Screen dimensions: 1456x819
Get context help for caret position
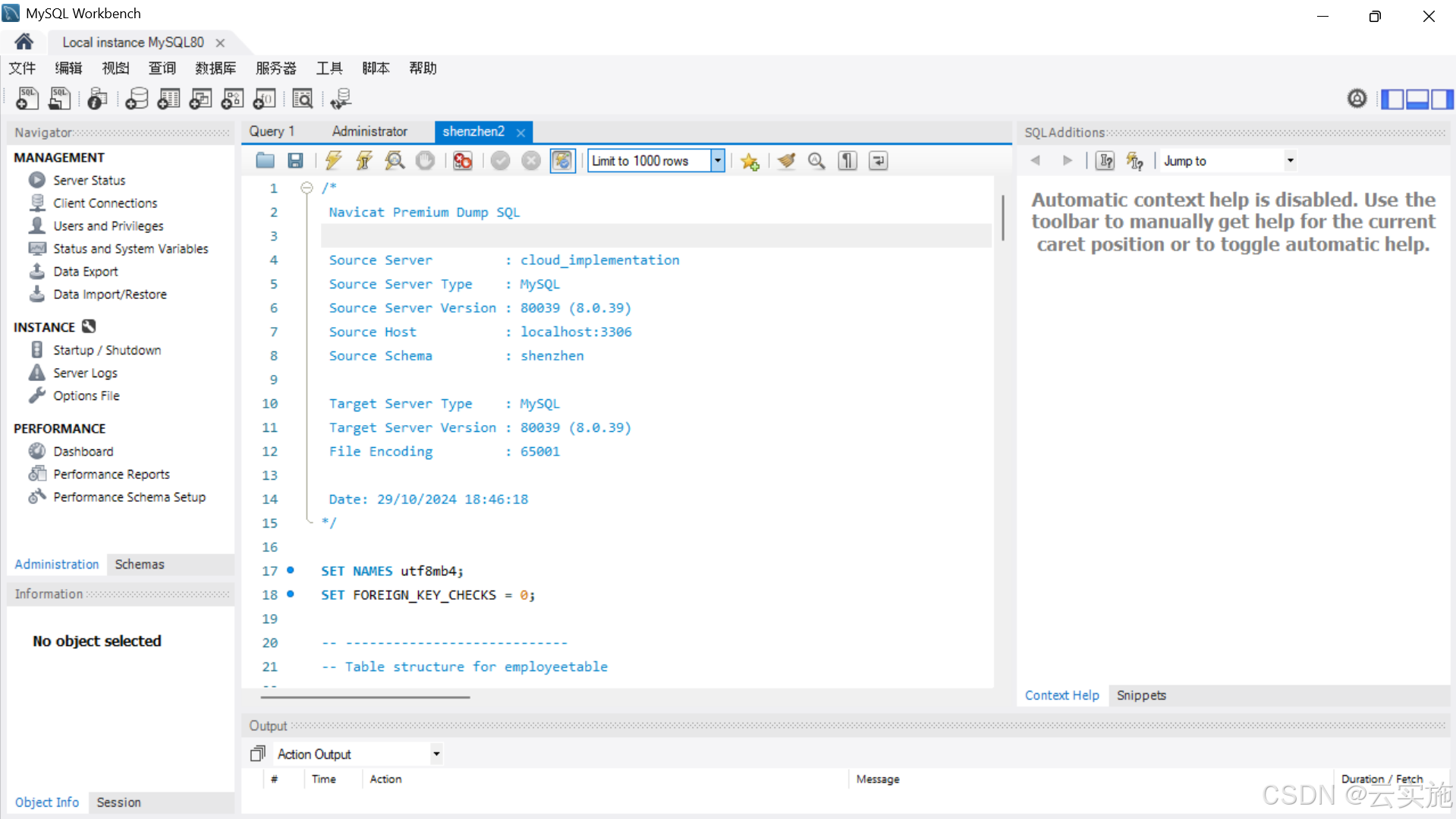[x=1105, y=161]
